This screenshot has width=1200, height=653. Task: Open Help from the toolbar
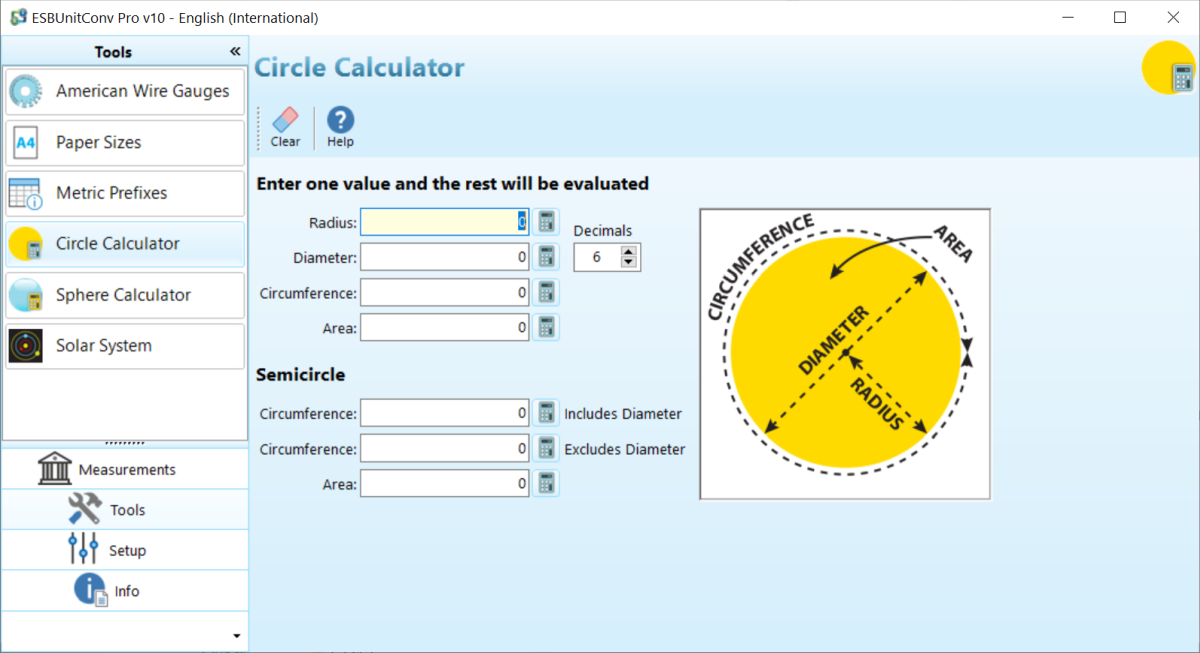339,125
